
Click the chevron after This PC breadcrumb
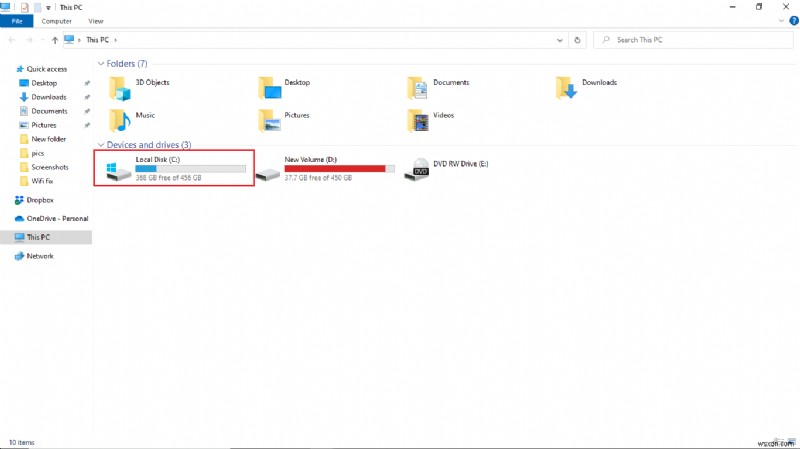pyautogui.click(x=115, y=40)
